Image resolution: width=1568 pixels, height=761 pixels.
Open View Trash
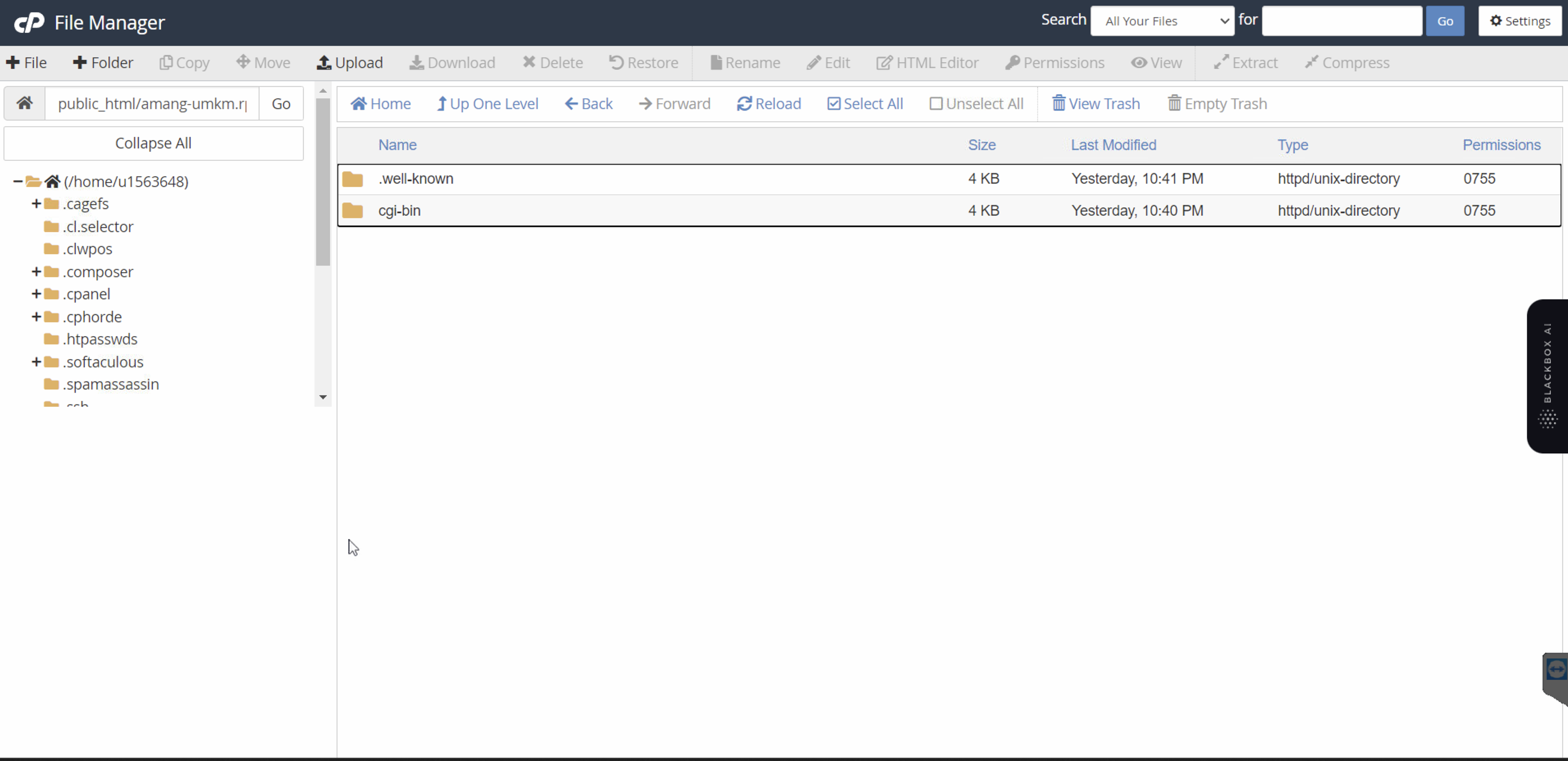tap(1095, 103)
